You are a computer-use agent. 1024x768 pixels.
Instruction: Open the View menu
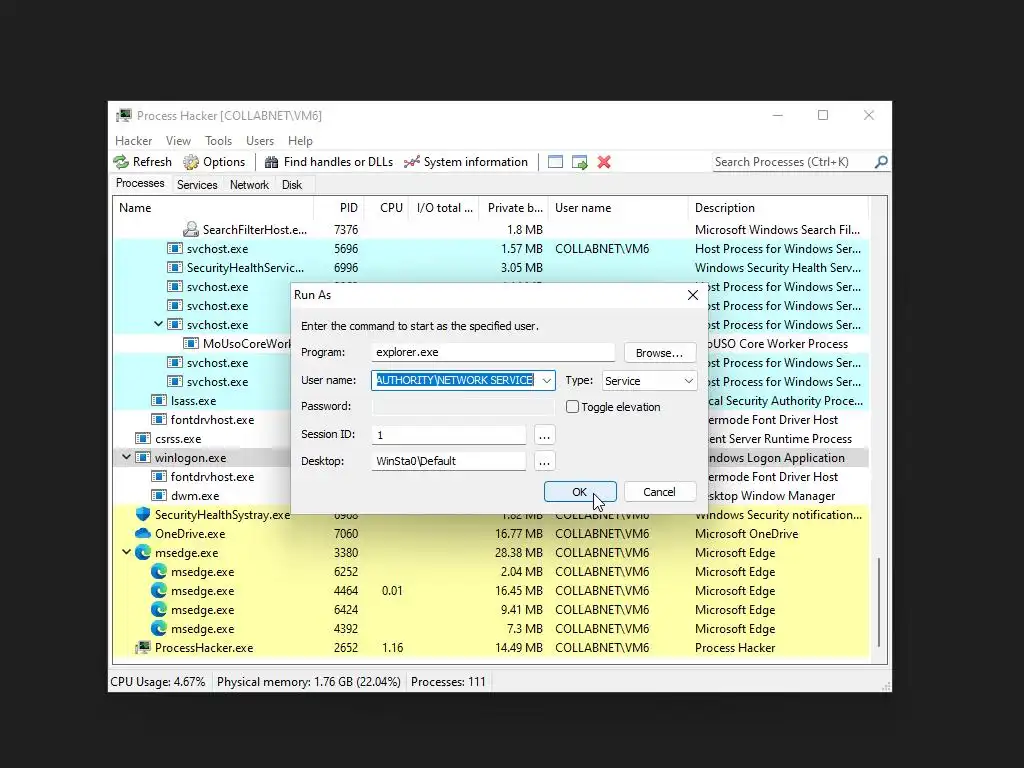[x=178, y=141]
